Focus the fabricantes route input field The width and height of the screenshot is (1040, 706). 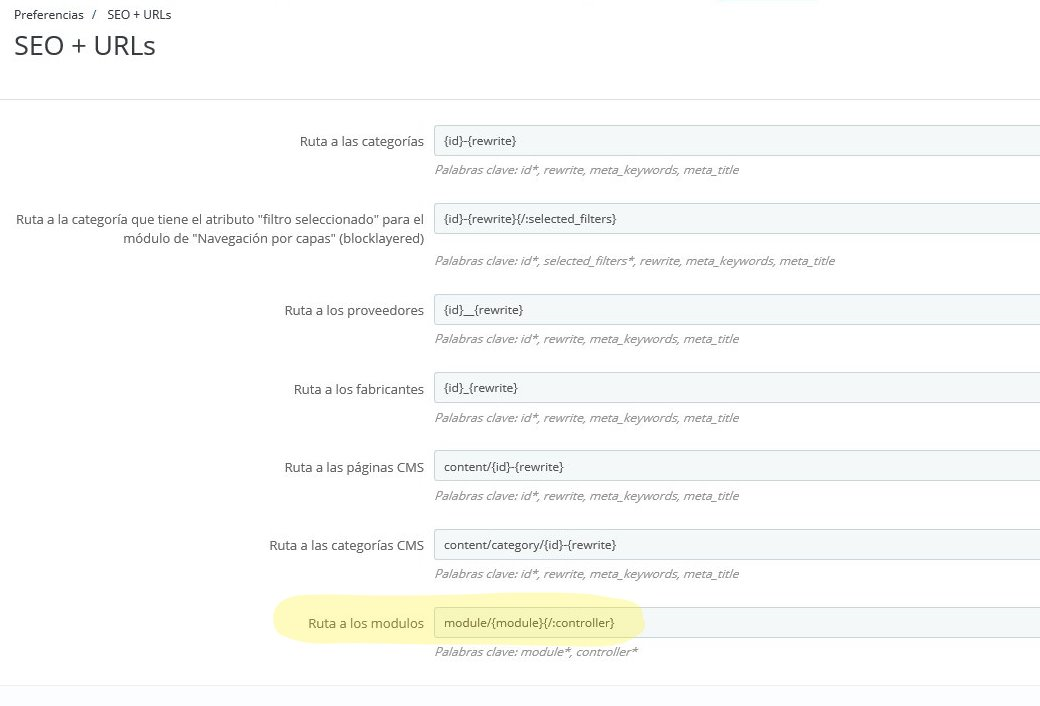(736, 388)
